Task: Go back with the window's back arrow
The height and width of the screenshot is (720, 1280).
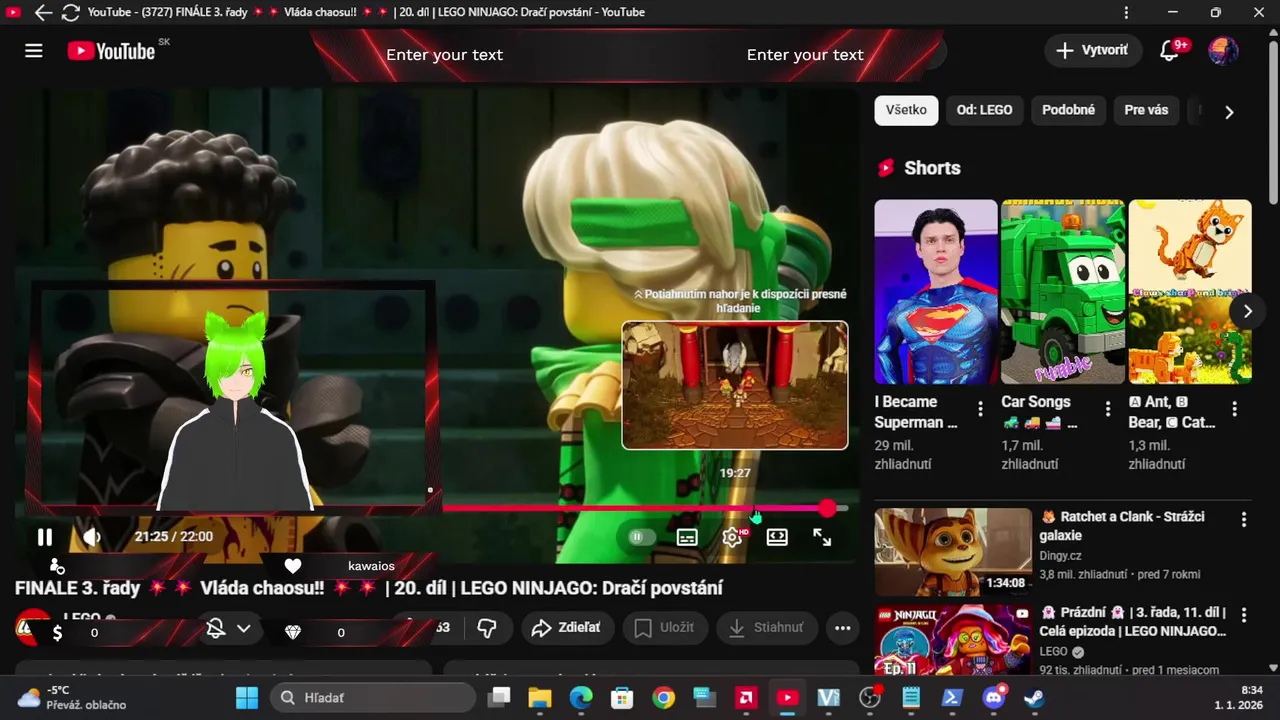Action: pyautogui.click(x=43, y=13)
